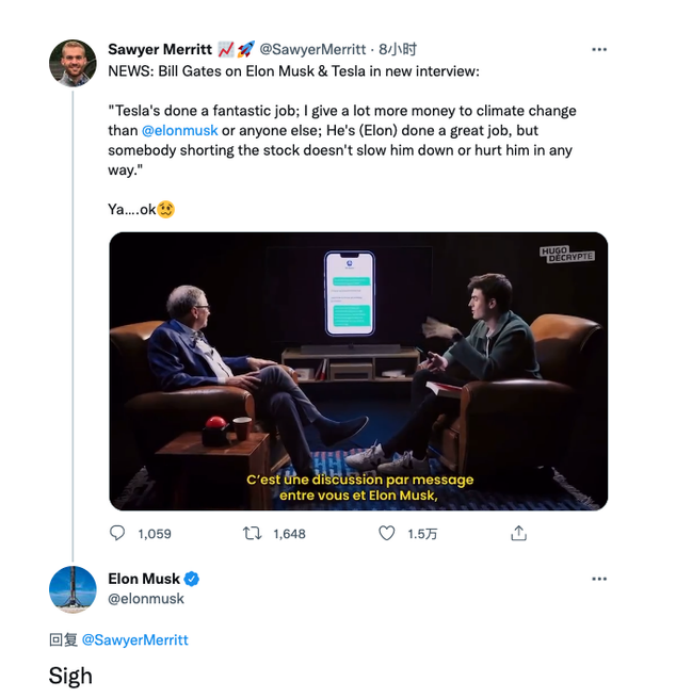Click the rocket emoji beside Sawyer Merritt
This screenshot has height=699, width=693.
pos(245,48)
